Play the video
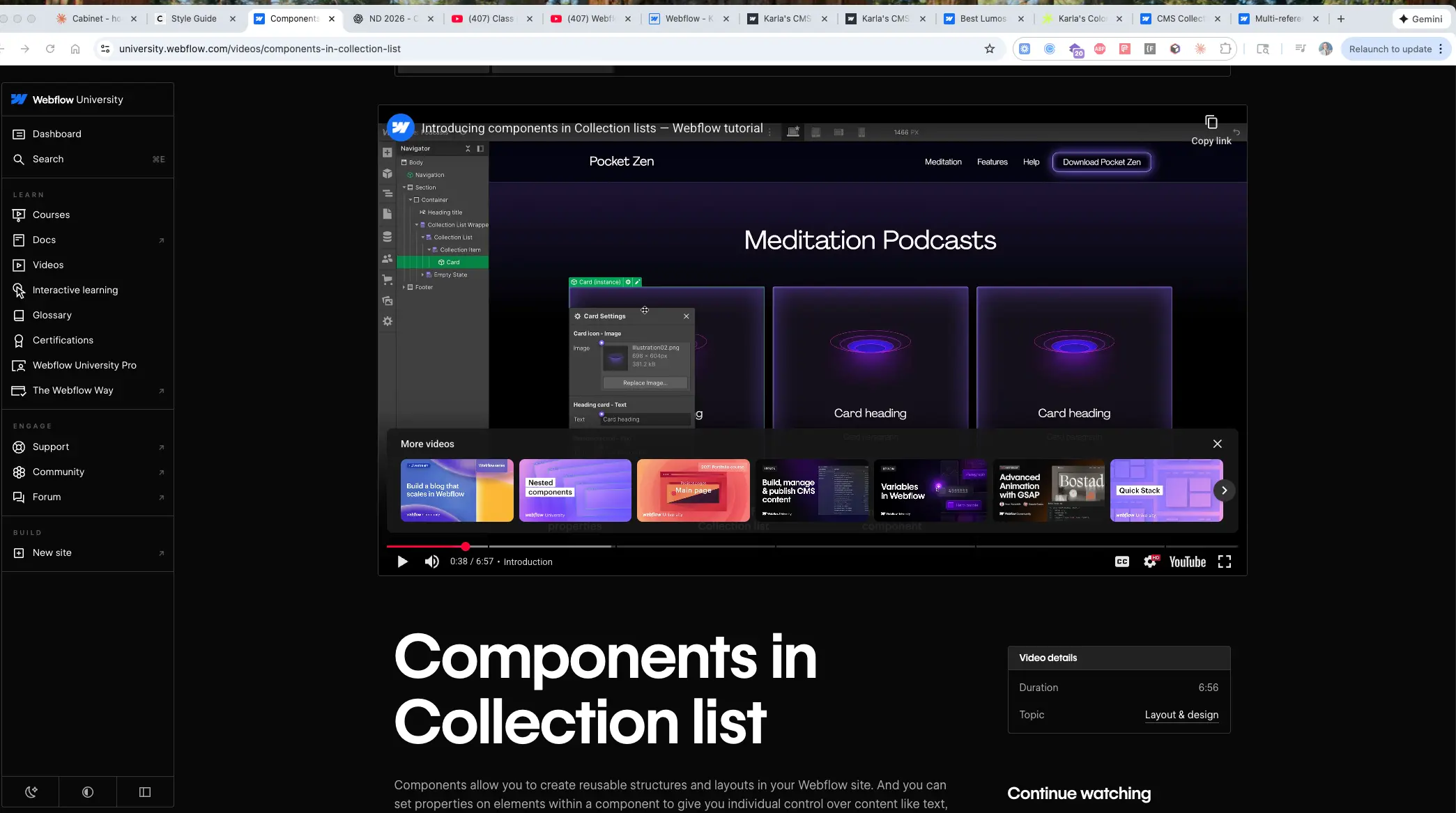 point(402,562)
